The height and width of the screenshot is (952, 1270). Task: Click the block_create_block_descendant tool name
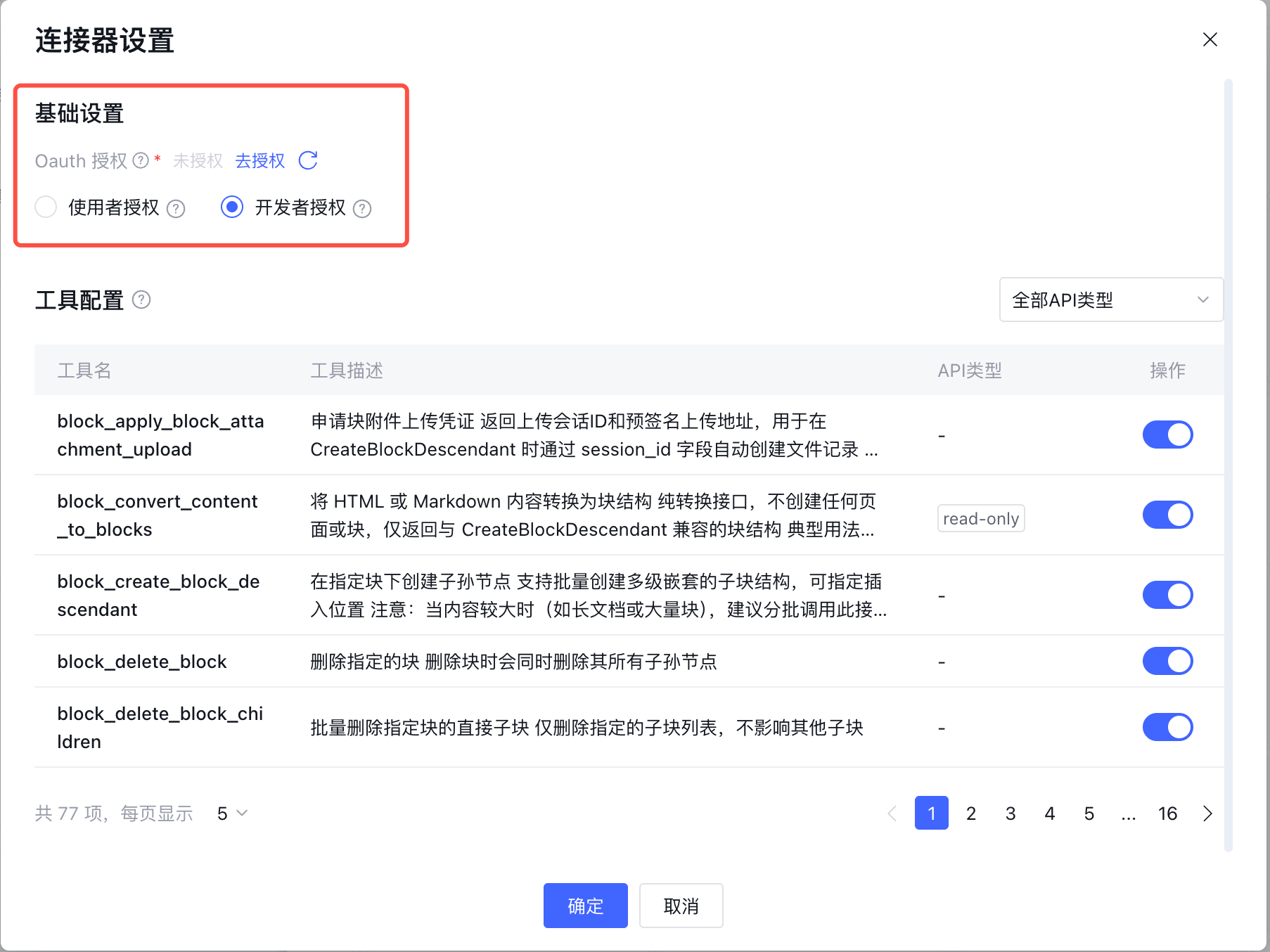pyautogui.click(x=158, y=596)
